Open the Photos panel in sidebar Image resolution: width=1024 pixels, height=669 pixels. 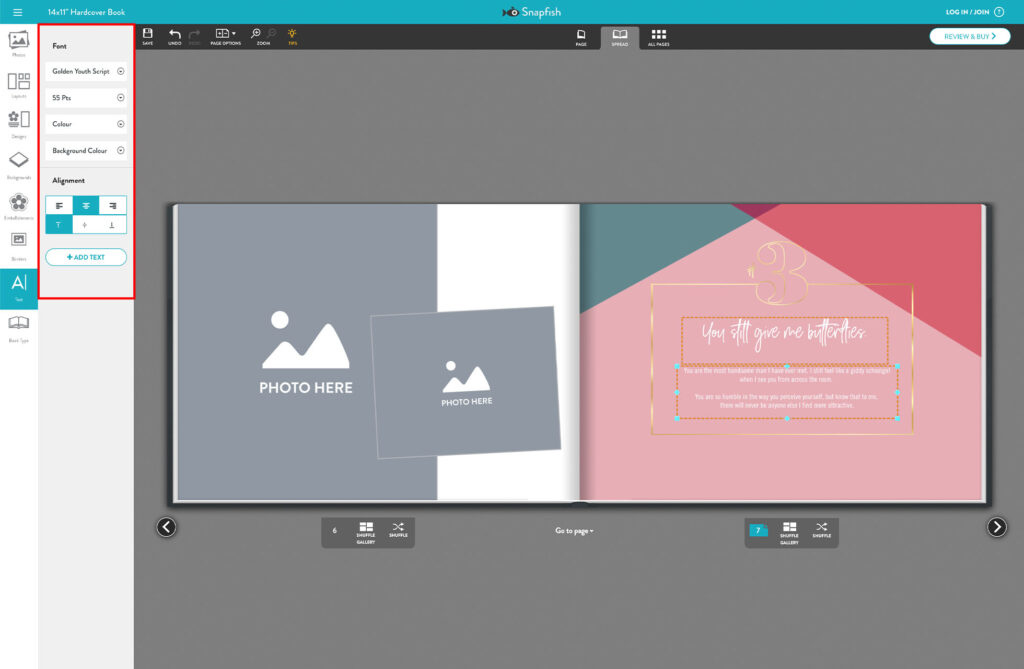18,43
